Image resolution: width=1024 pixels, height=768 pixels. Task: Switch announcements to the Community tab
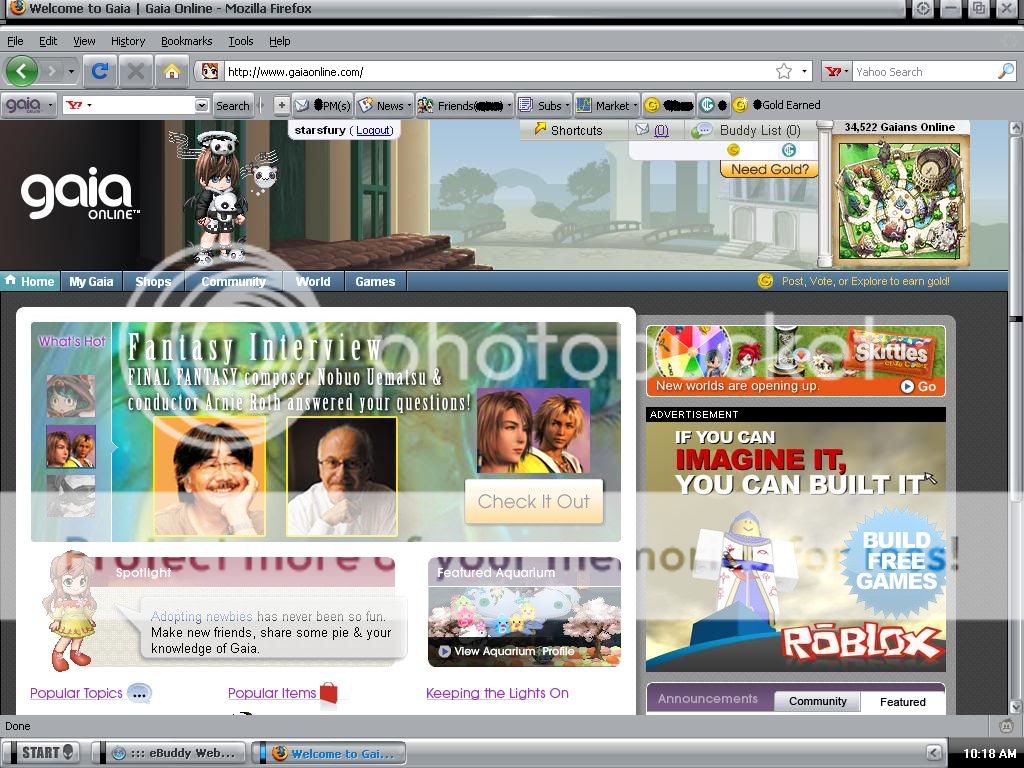[x=817, y=701]
